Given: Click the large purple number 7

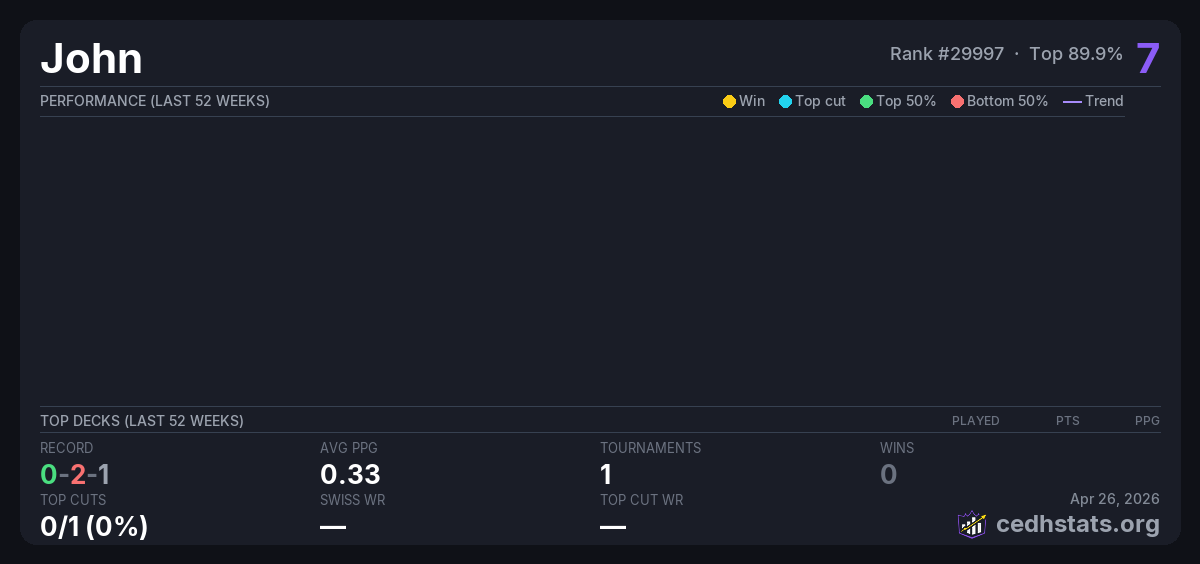Looking at the screenshot, I should 1147,58.
